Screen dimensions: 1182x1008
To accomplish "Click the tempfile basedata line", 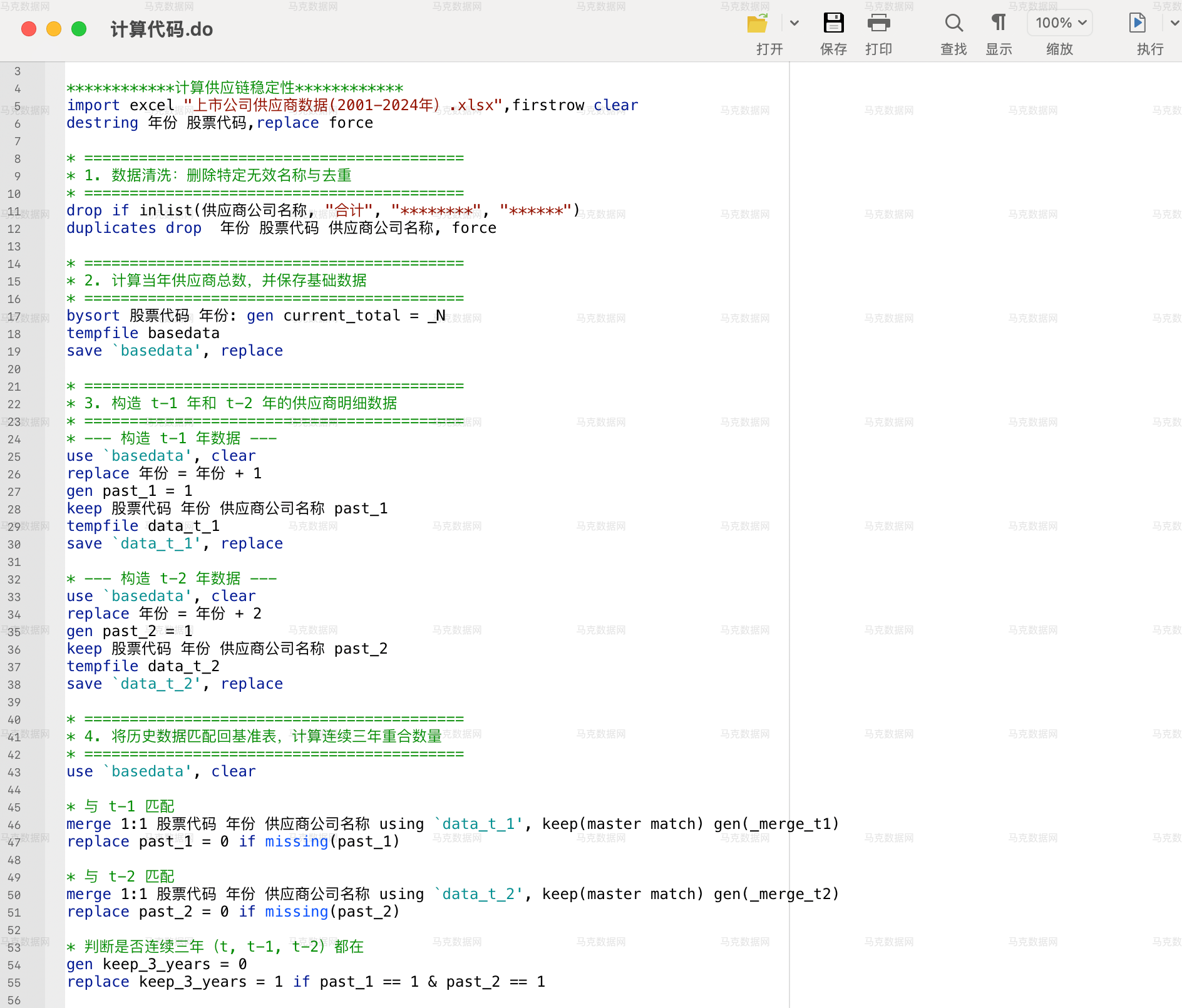I will pyautogui.click(x=143, y=333).
